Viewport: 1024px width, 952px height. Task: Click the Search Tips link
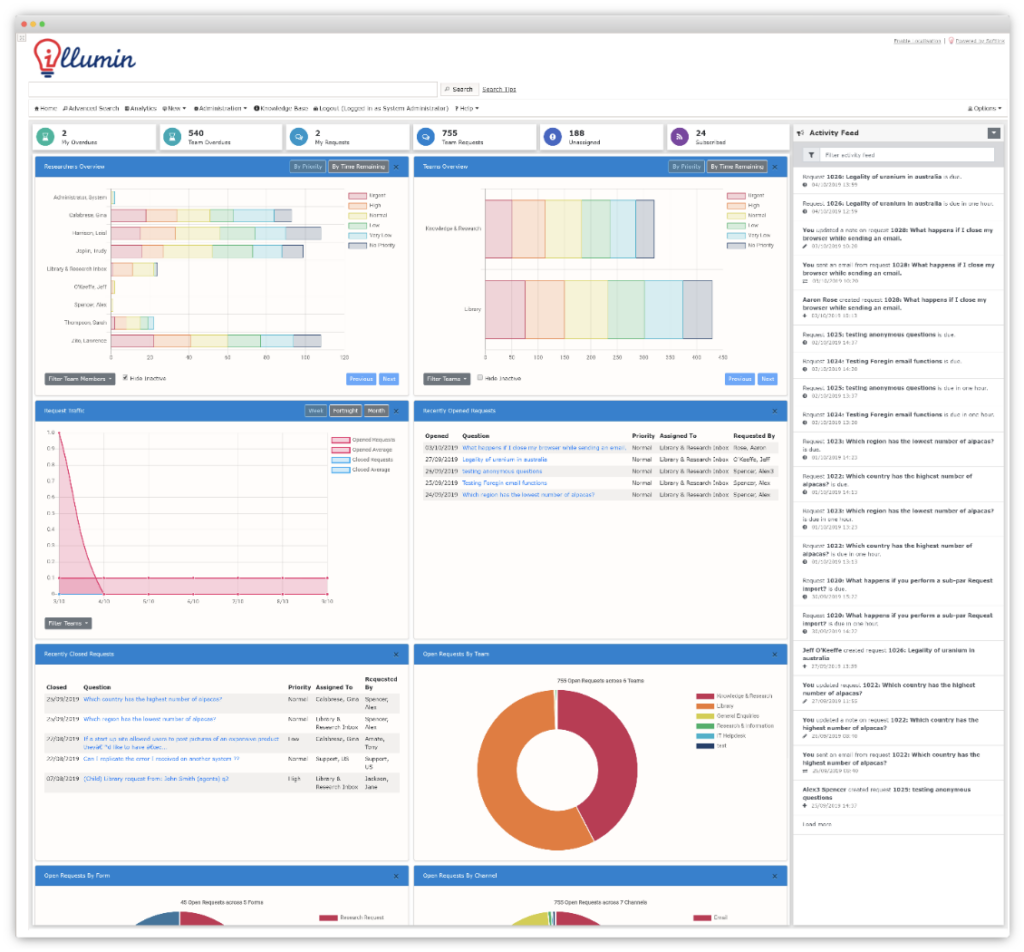499,89
